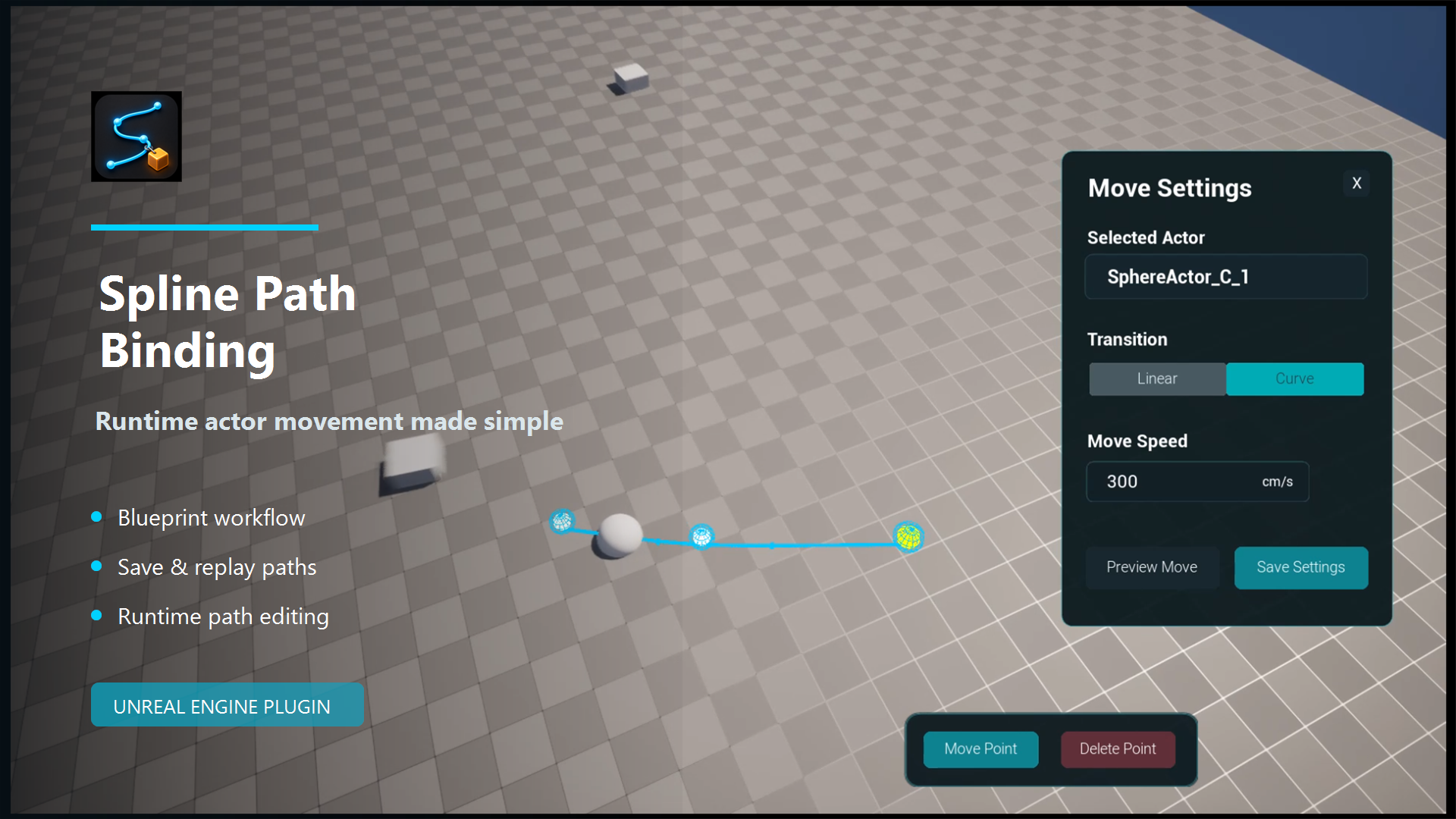Click Save Settings button
The image size is (1456, 819).
click(x=1301, y=567)
